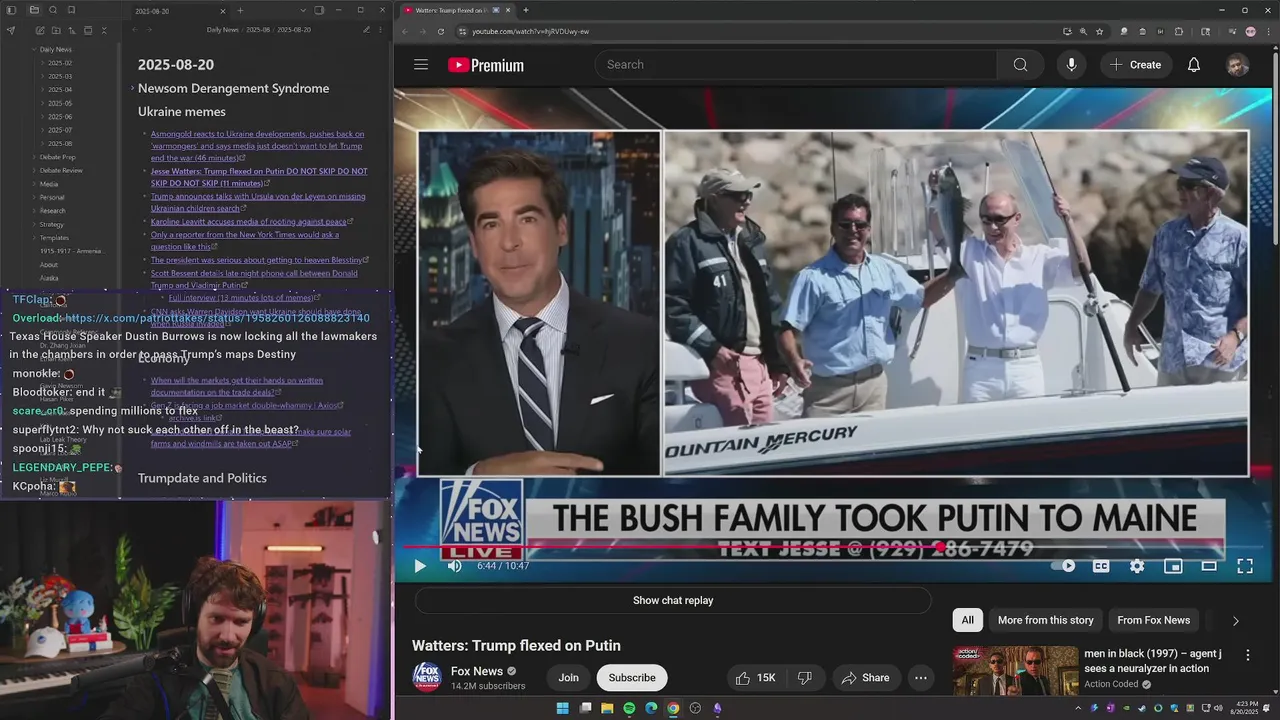Select the More from this story chip
The width and height of the screenshot is (1280, 720).
[1045, 620]
